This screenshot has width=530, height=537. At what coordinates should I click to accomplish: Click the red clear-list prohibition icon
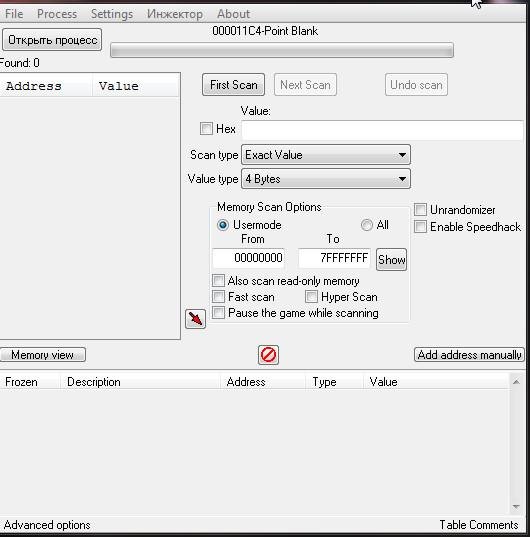[x=268, y=355]
